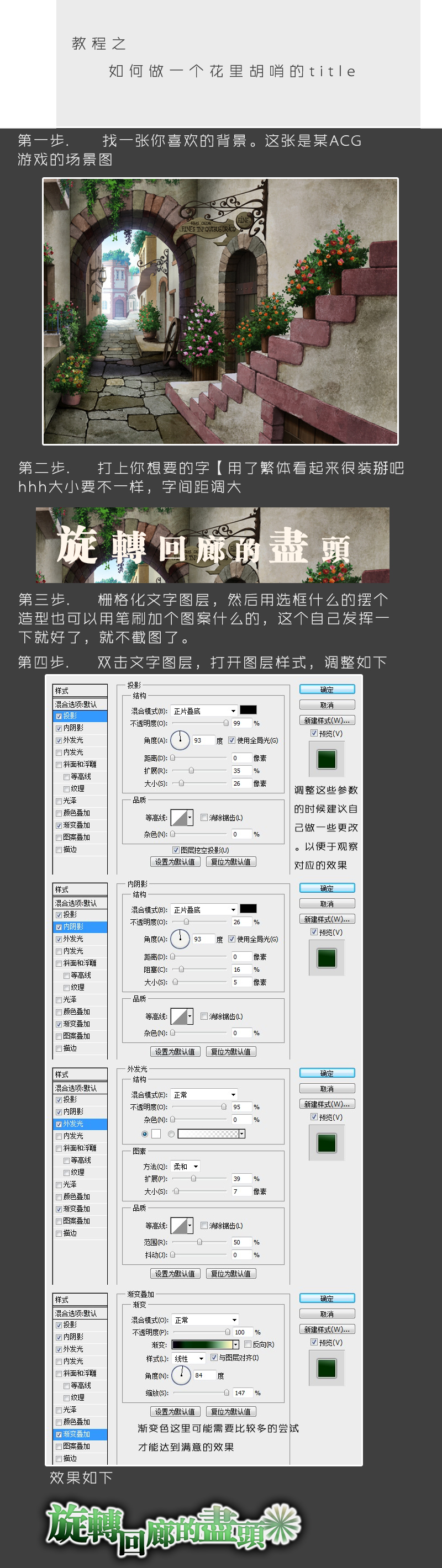
Task: Expand 外发光 gradient picker arrow
Action: [241, 1133]
